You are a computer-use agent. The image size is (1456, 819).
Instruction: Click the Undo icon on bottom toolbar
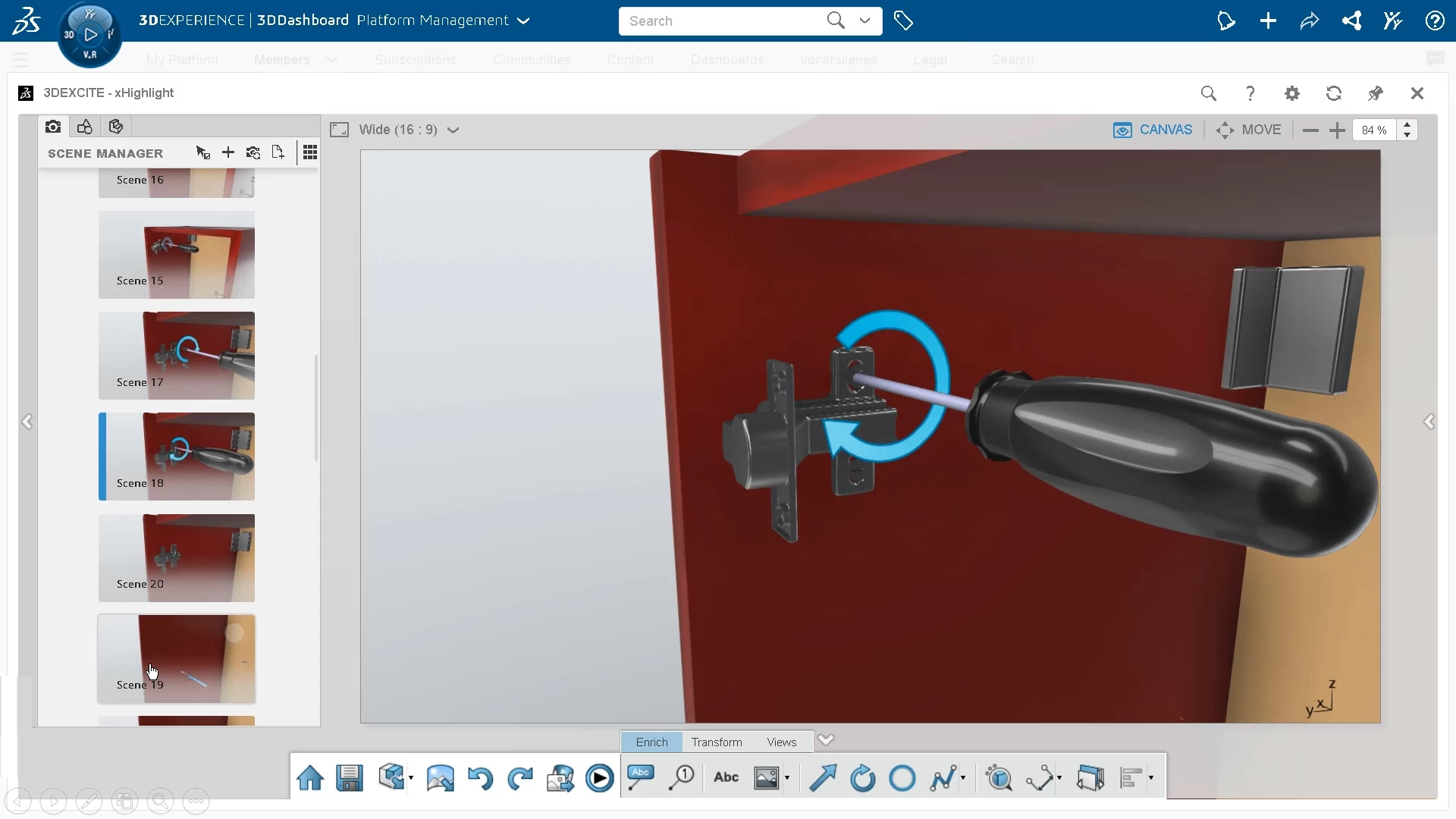pos(479,777)
